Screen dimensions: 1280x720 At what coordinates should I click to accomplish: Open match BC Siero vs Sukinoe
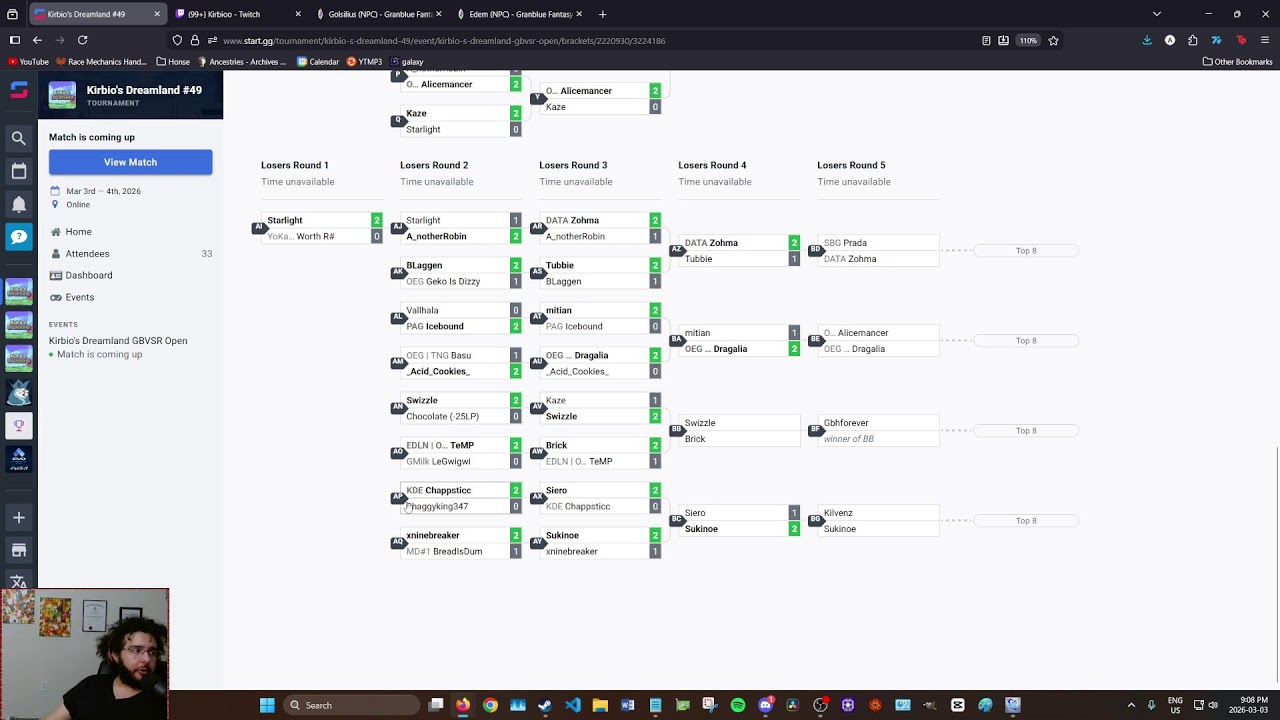tap(740, 521)
